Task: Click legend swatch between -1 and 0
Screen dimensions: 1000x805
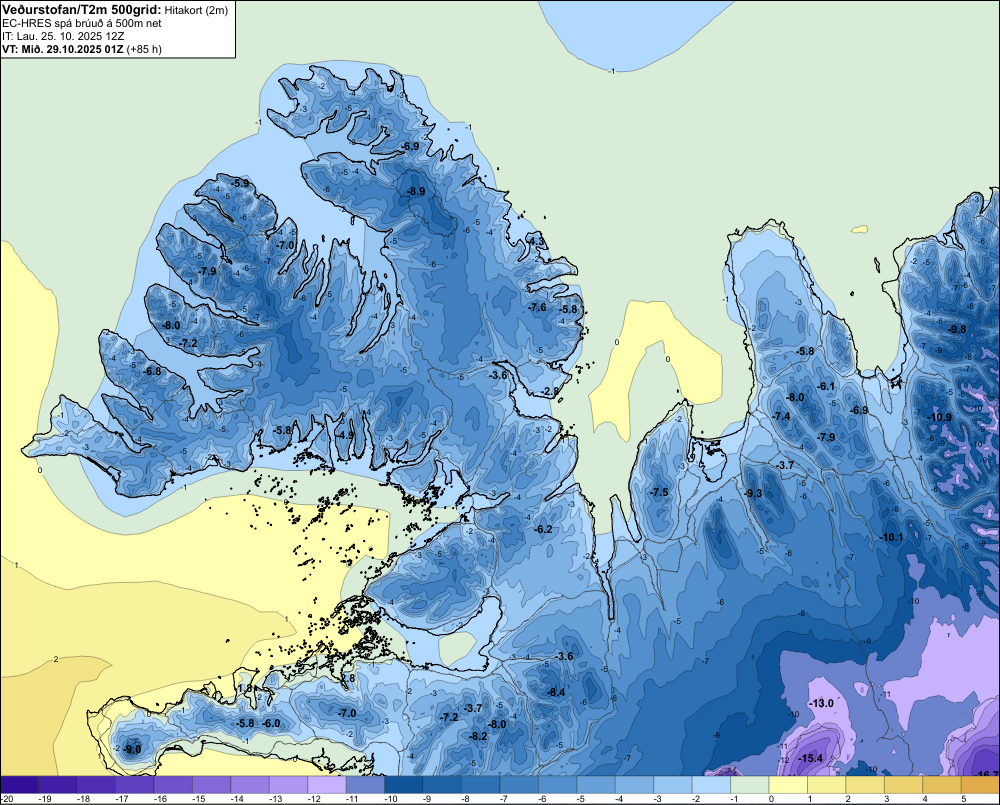Action: pyautogui.click(x=749, y=784)
